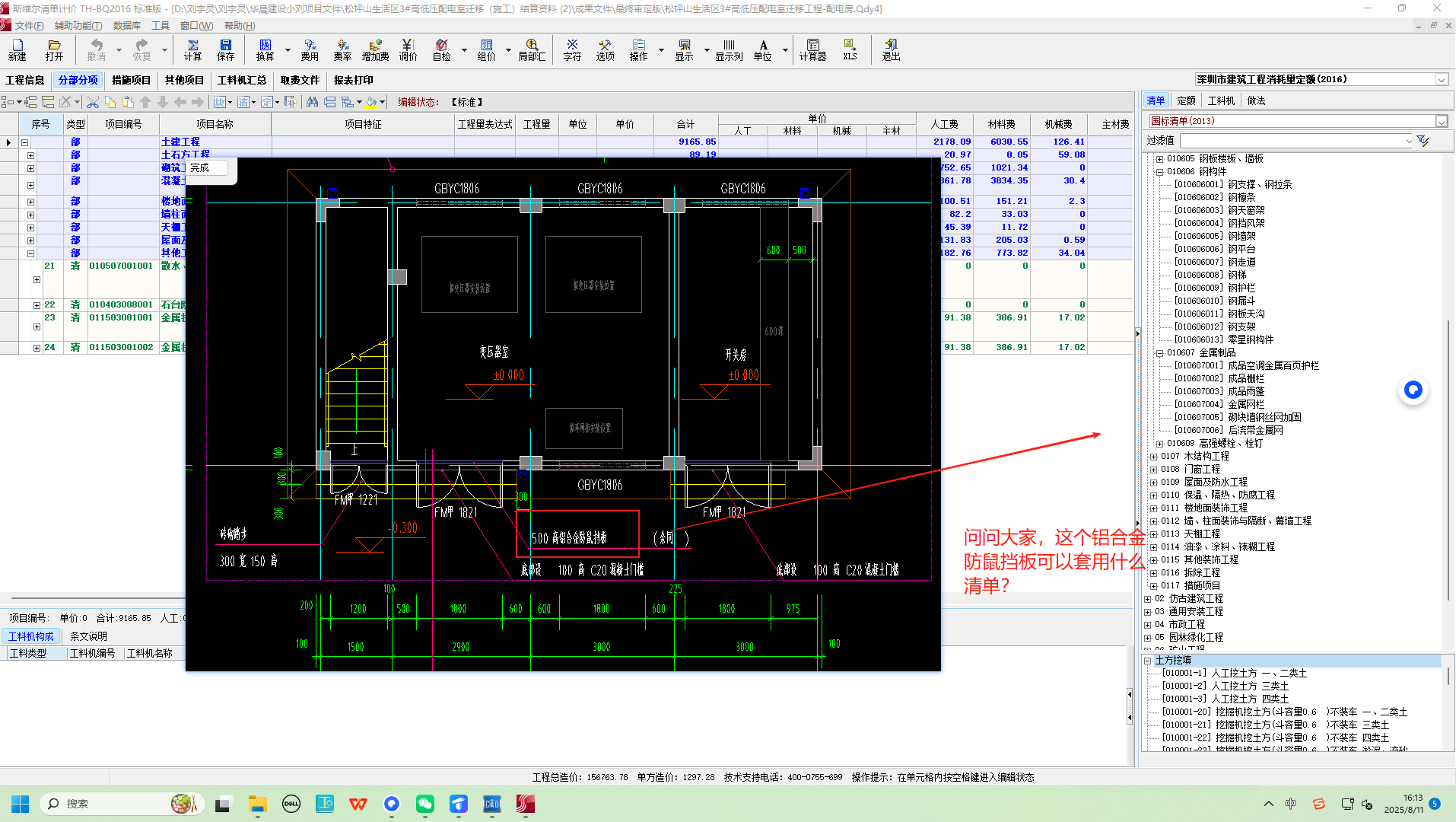Click the paint bucket fill color icon
1456x822 pixels.
point(371,102)
